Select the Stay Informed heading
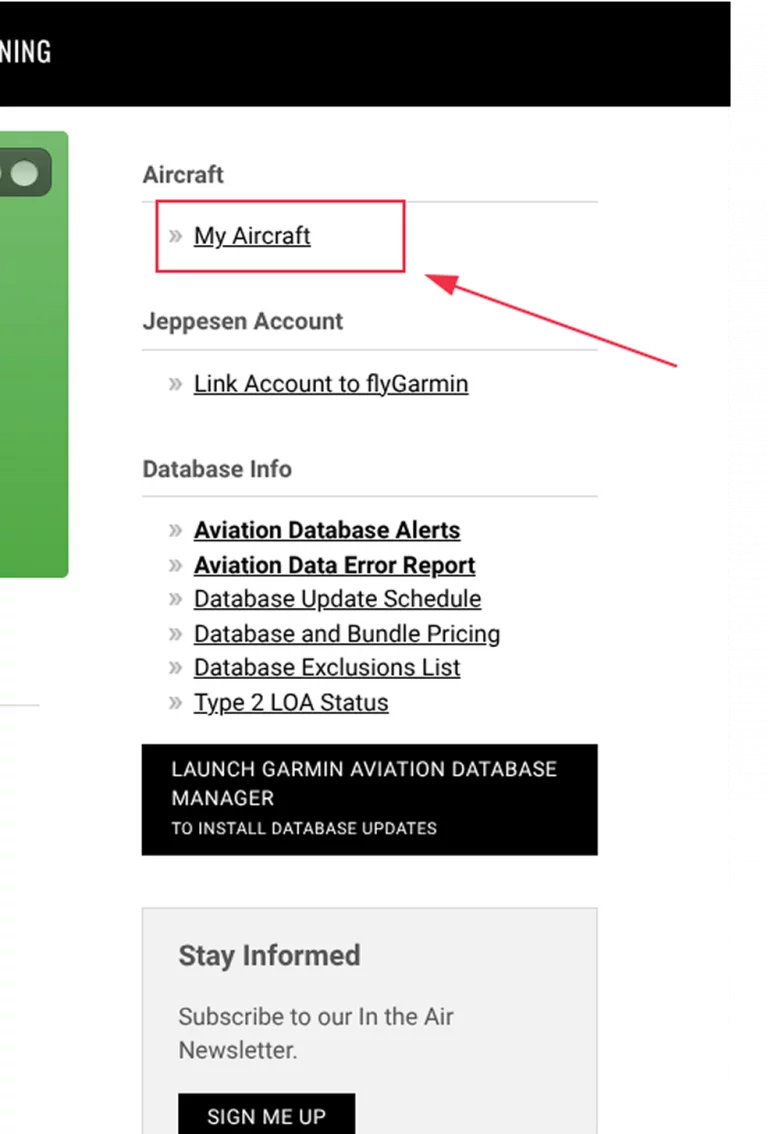 pos(269,955)
